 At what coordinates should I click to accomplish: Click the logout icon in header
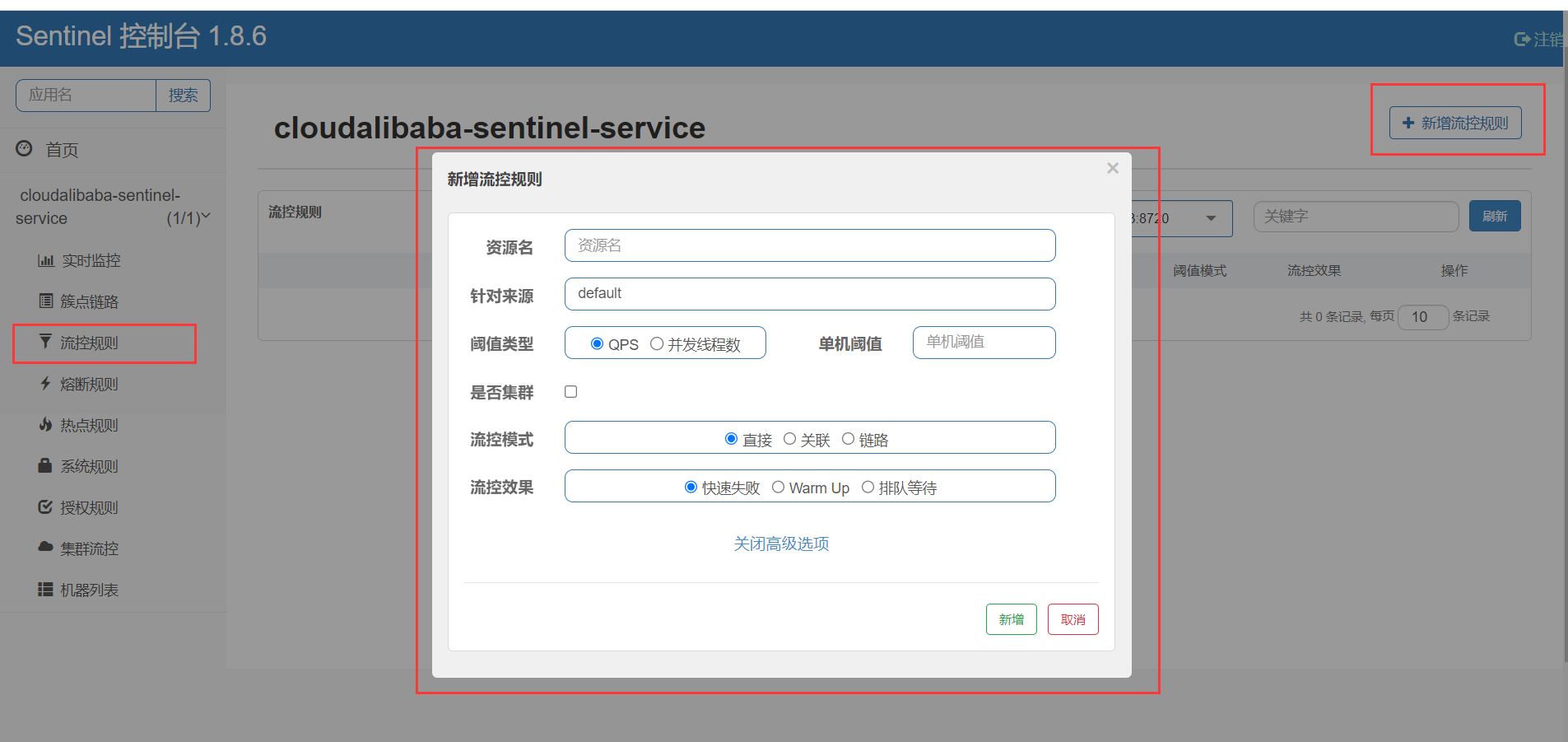click(1522, 39)
